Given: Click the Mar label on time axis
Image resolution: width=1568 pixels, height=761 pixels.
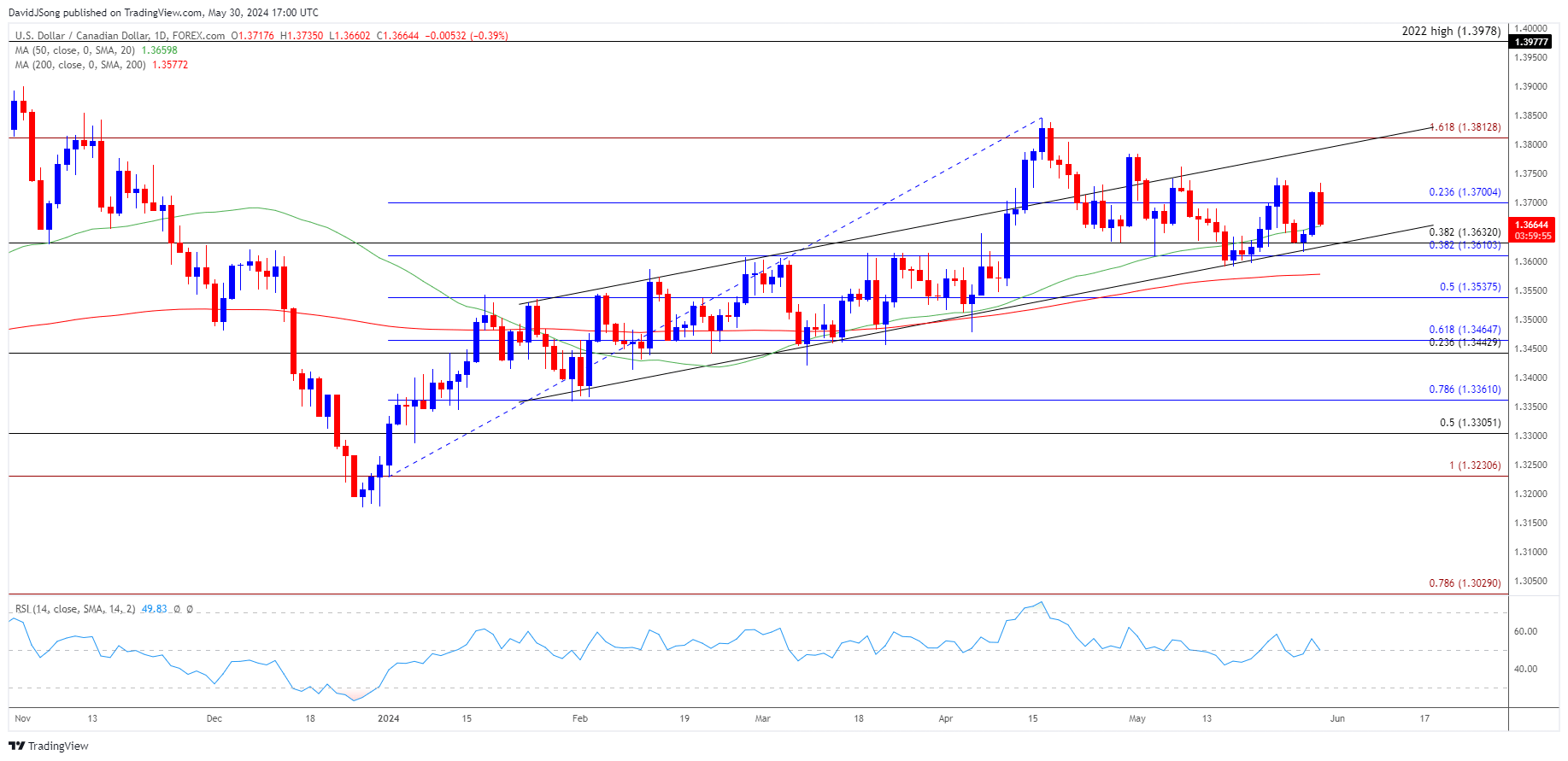Looking at the screenshot, I should [x=763, y=718].
